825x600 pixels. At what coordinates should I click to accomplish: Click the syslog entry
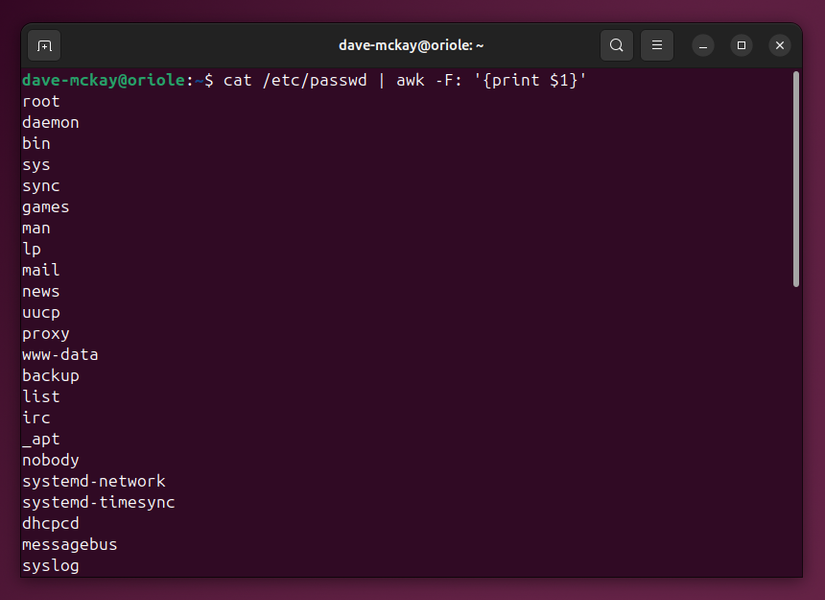[x=50, y=565]
